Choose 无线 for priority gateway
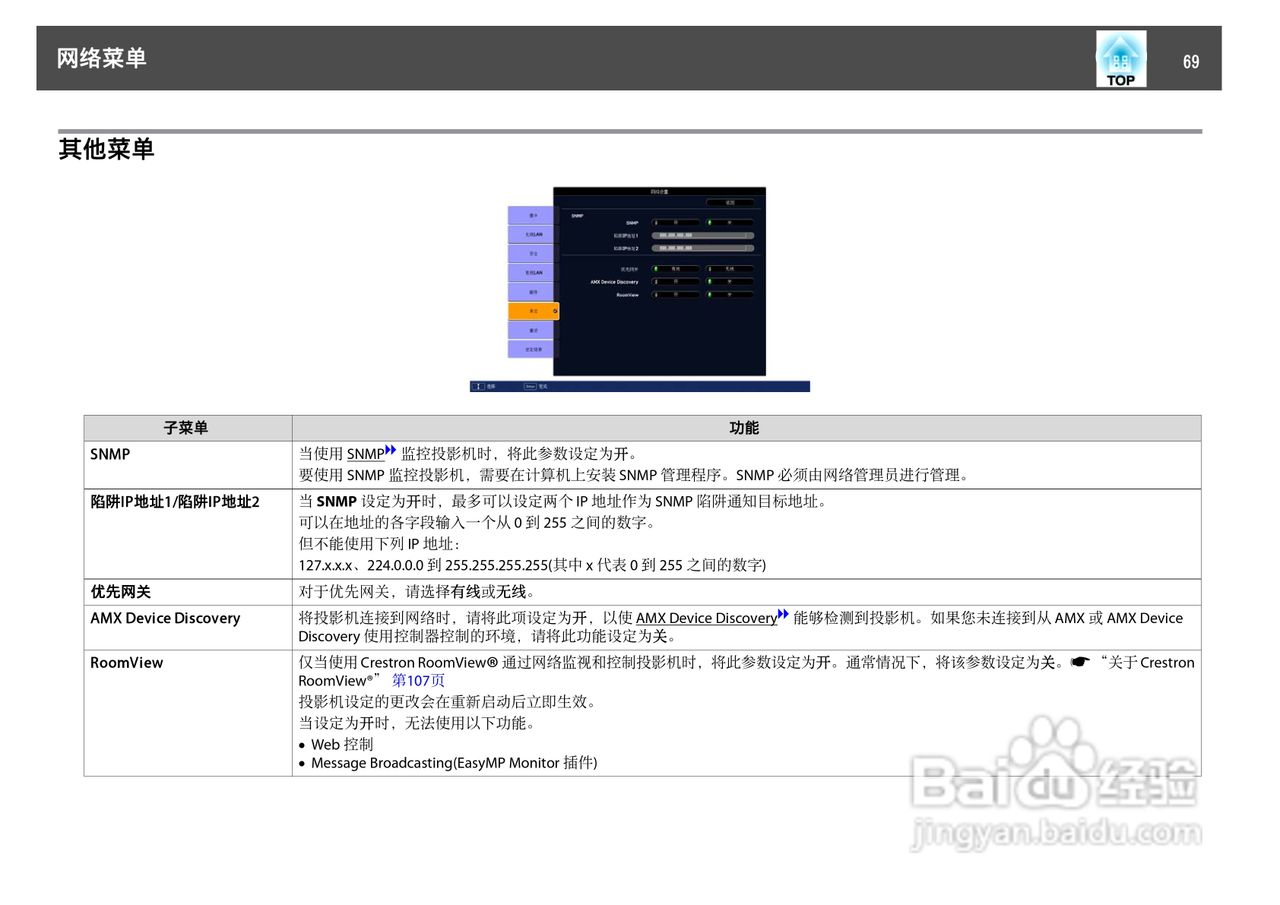 [x=730, y=269]
